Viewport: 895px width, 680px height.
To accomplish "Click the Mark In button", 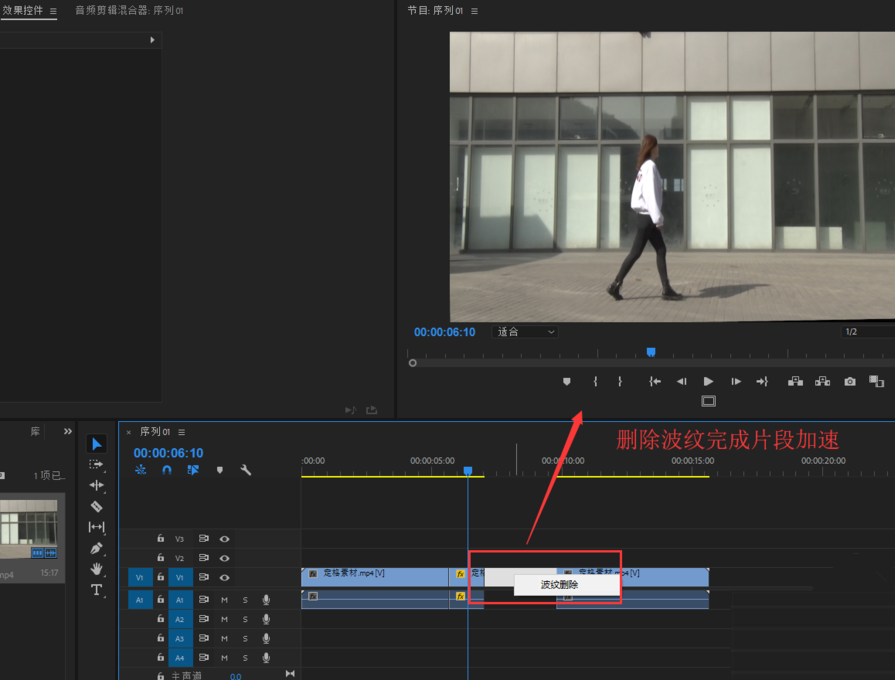I will click(x=596, y=382).
